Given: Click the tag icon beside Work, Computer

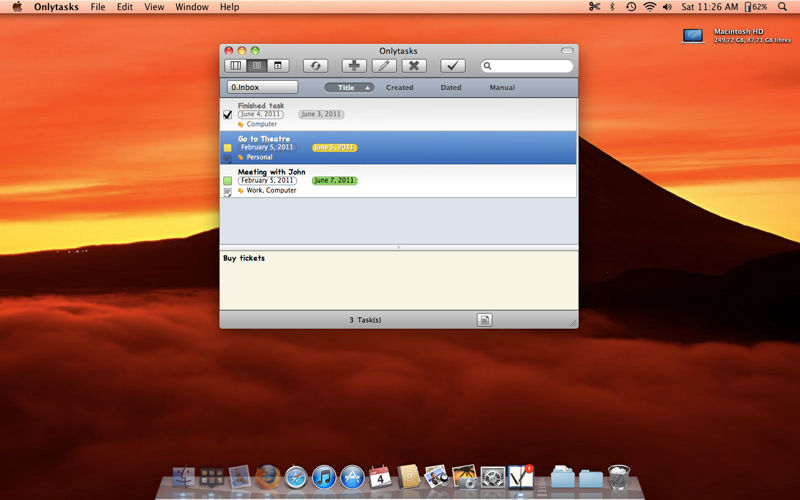Looking at the screenshot, I should click(x=241, y=190).
